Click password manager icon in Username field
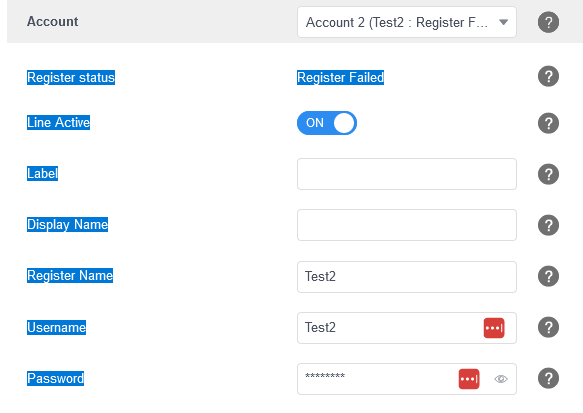Screen dimensions: 583x413 494,328
